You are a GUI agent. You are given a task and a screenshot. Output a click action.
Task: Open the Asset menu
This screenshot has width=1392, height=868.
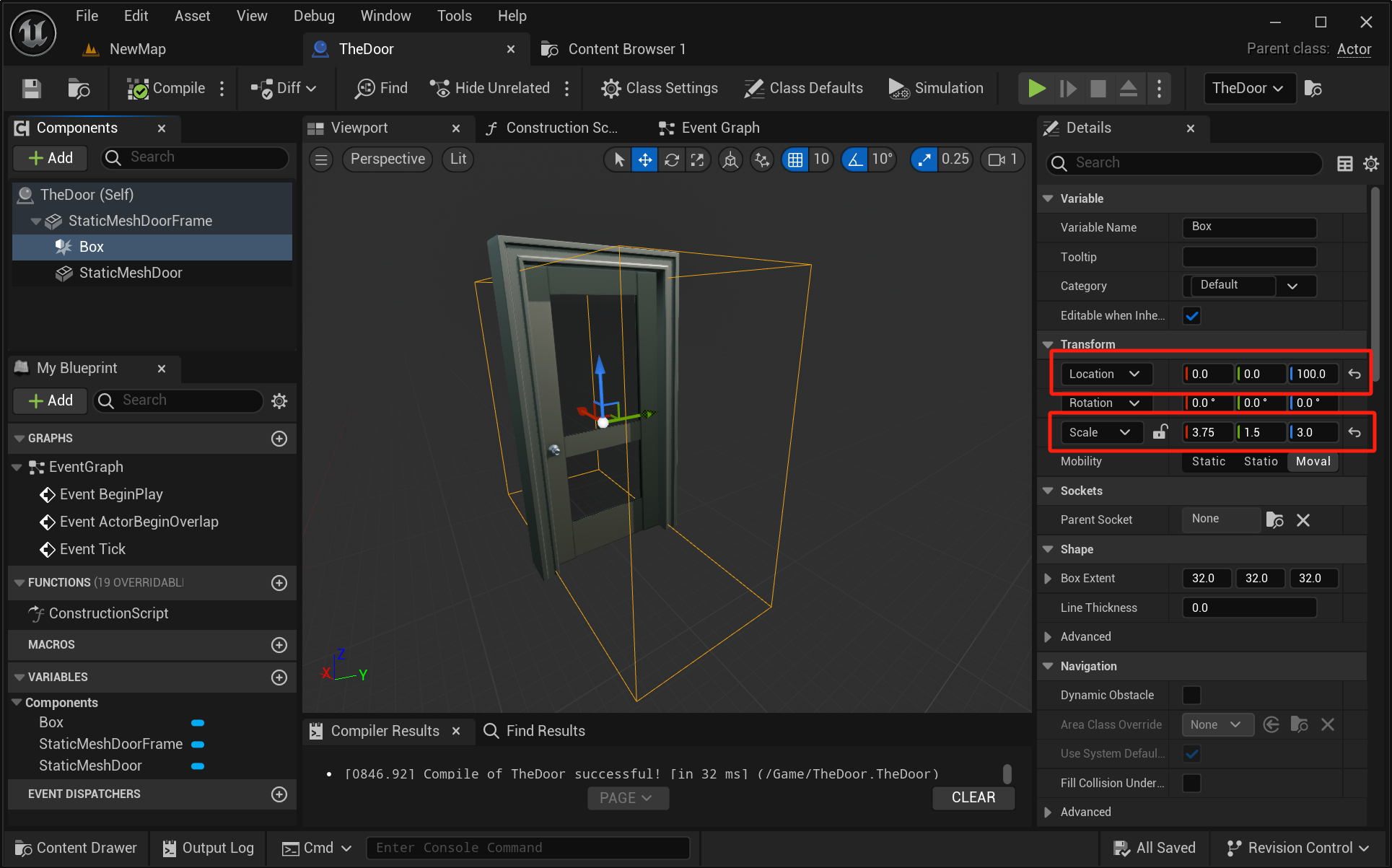pos(192,16)
